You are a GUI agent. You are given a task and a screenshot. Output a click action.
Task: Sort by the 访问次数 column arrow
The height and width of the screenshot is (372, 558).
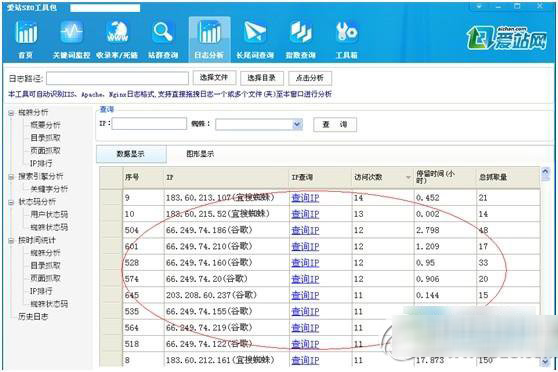point(408,177)
